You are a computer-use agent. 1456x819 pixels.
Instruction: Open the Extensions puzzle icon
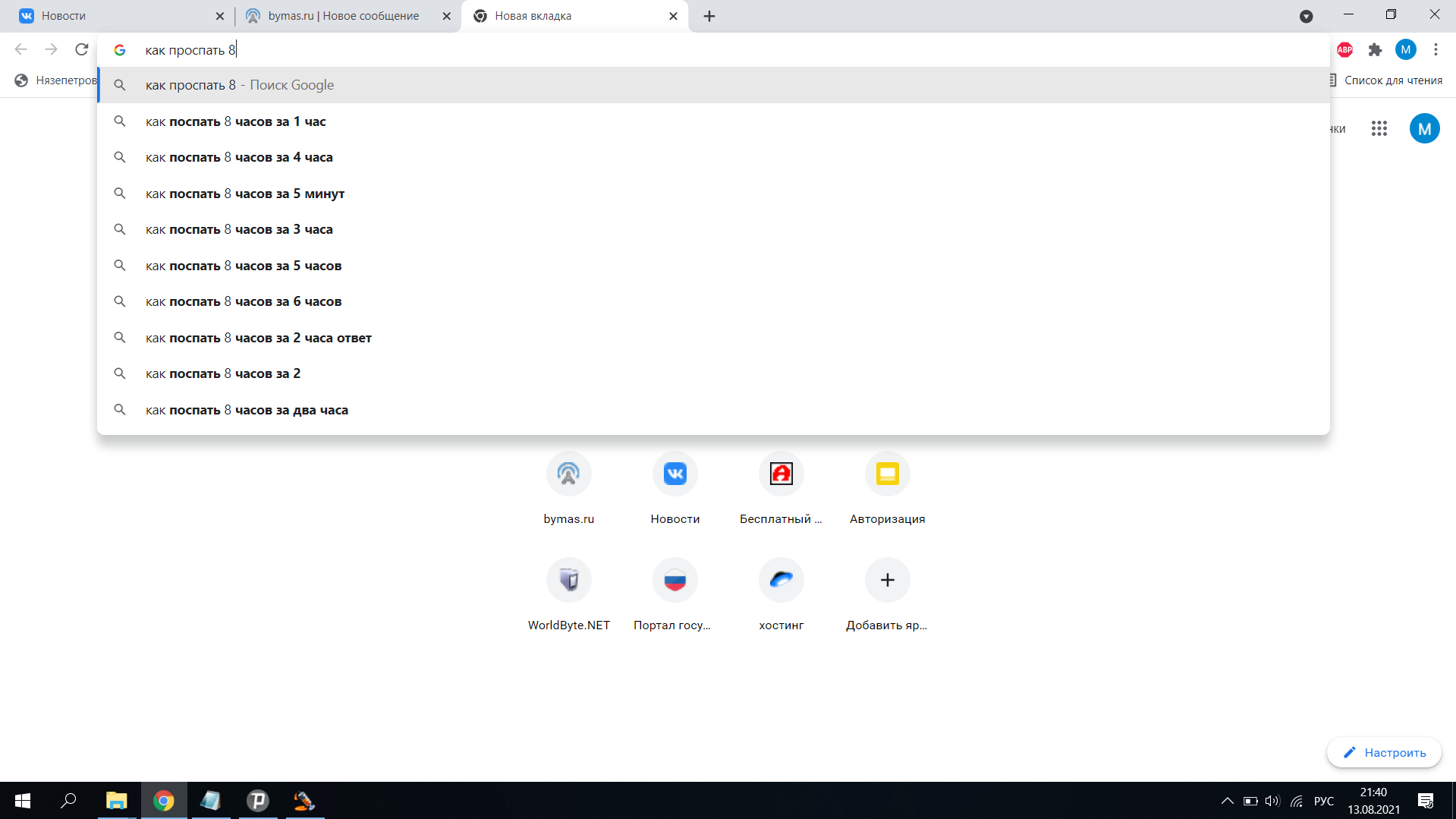click(1375, 50)
